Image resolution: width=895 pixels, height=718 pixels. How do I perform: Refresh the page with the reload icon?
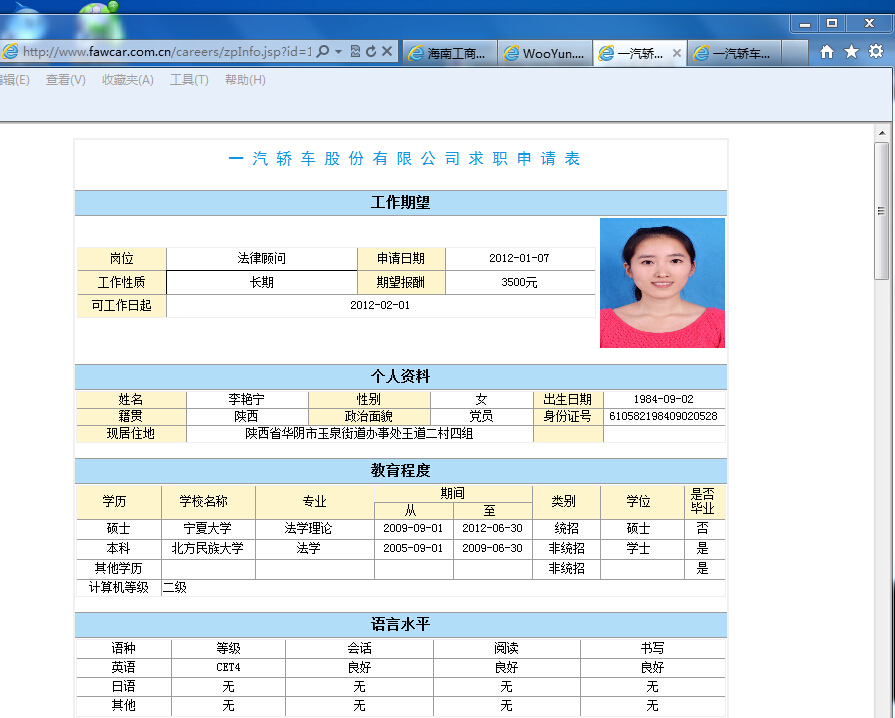(x=371, y=51)
